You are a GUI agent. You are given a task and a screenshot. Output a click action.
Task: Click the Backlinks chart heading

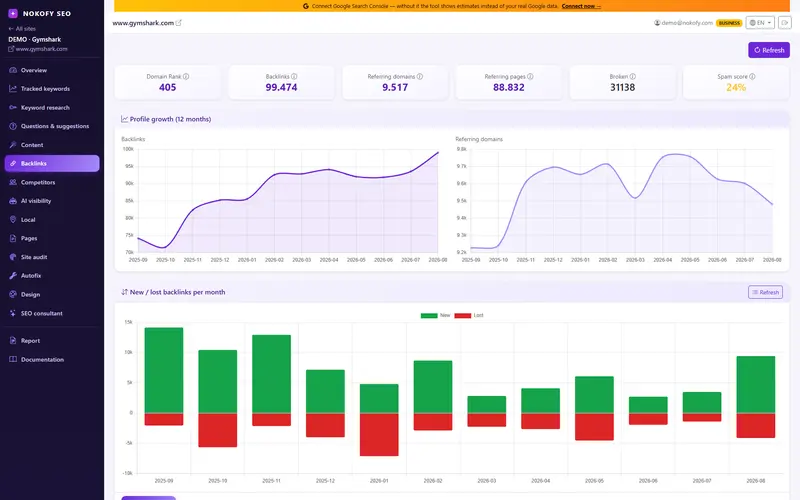pyautogui.click(x=133, y=139)
